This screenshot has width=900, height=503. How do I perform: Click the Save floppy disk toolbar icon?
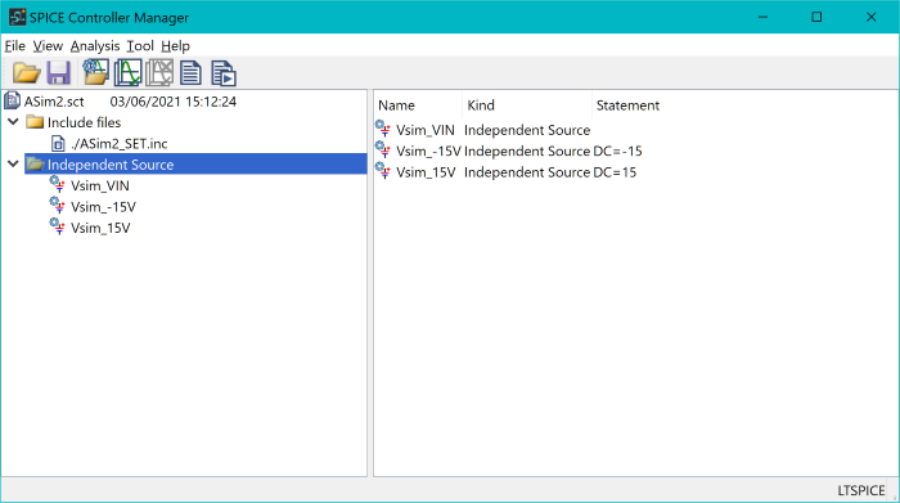[59, 73]
